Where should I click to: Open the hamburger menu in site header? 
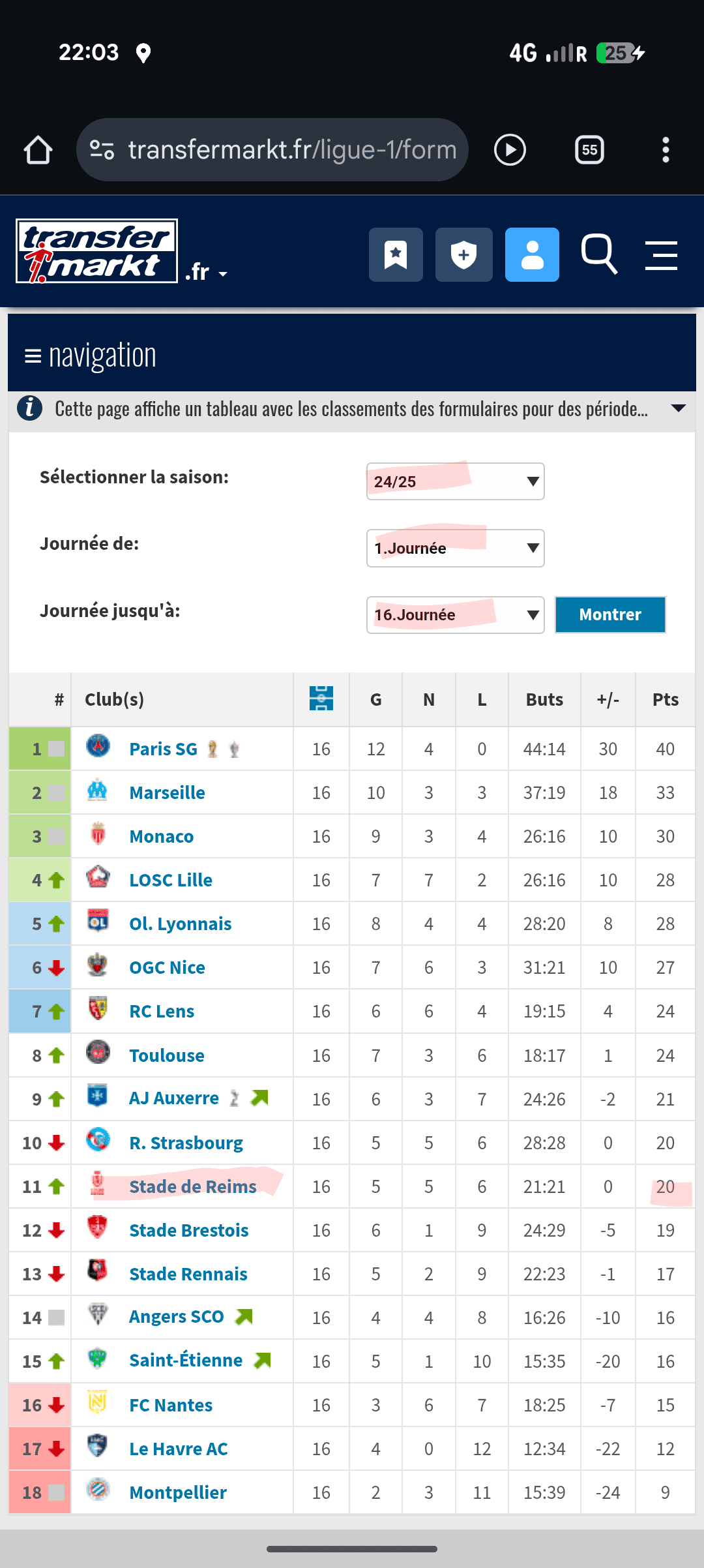click(661, 254)
